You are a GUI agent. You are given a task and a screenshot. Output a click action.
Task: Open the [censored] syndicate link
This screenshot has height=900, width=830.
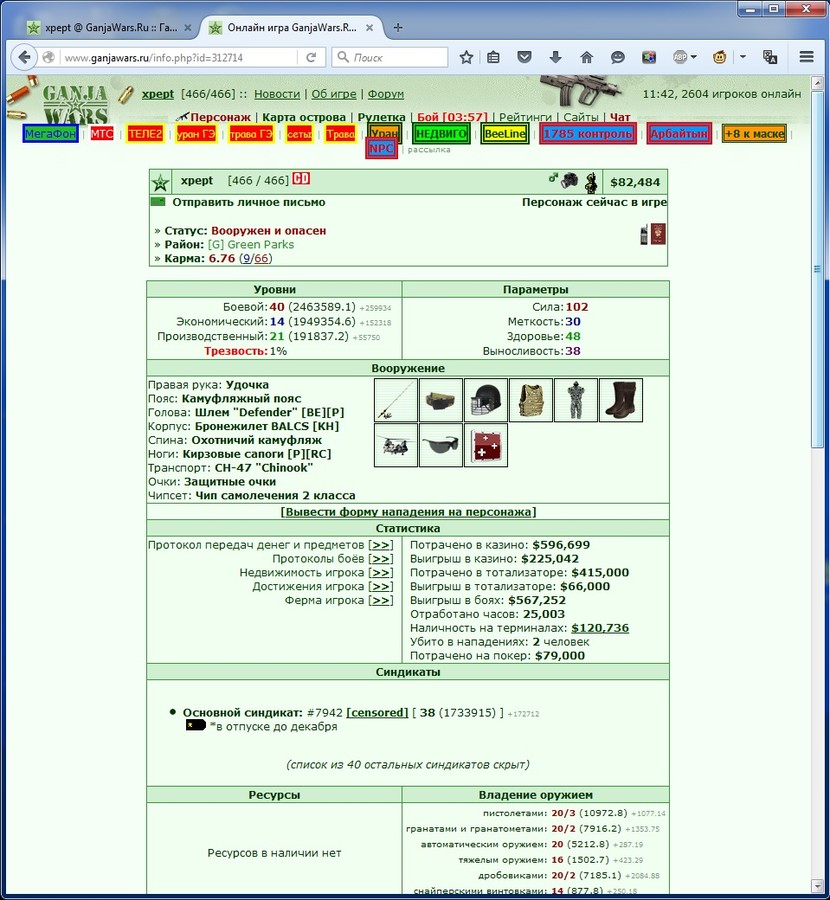377,712
